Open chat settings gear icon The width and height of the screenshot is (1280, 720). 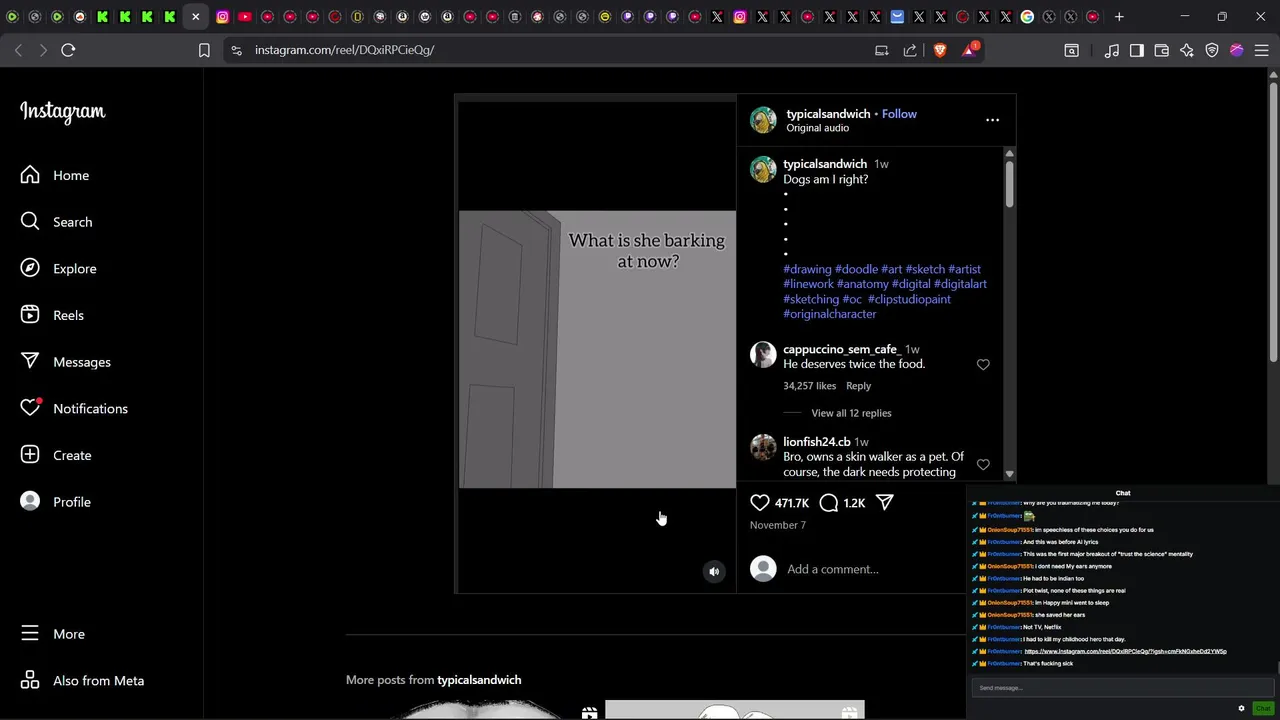point(1242,708)
